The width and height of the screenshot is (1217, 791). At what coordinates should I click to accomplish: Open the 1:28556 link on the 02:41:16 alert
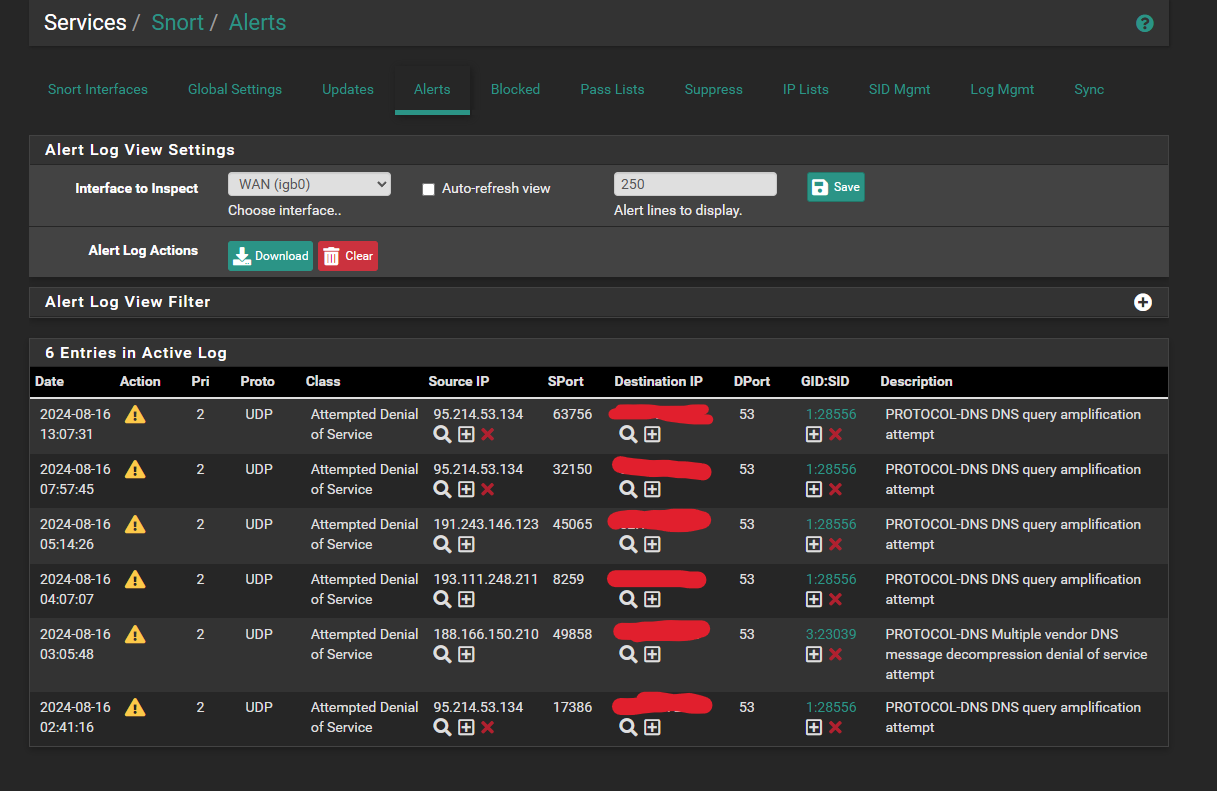pyautogui.click(x=831, y=707)
